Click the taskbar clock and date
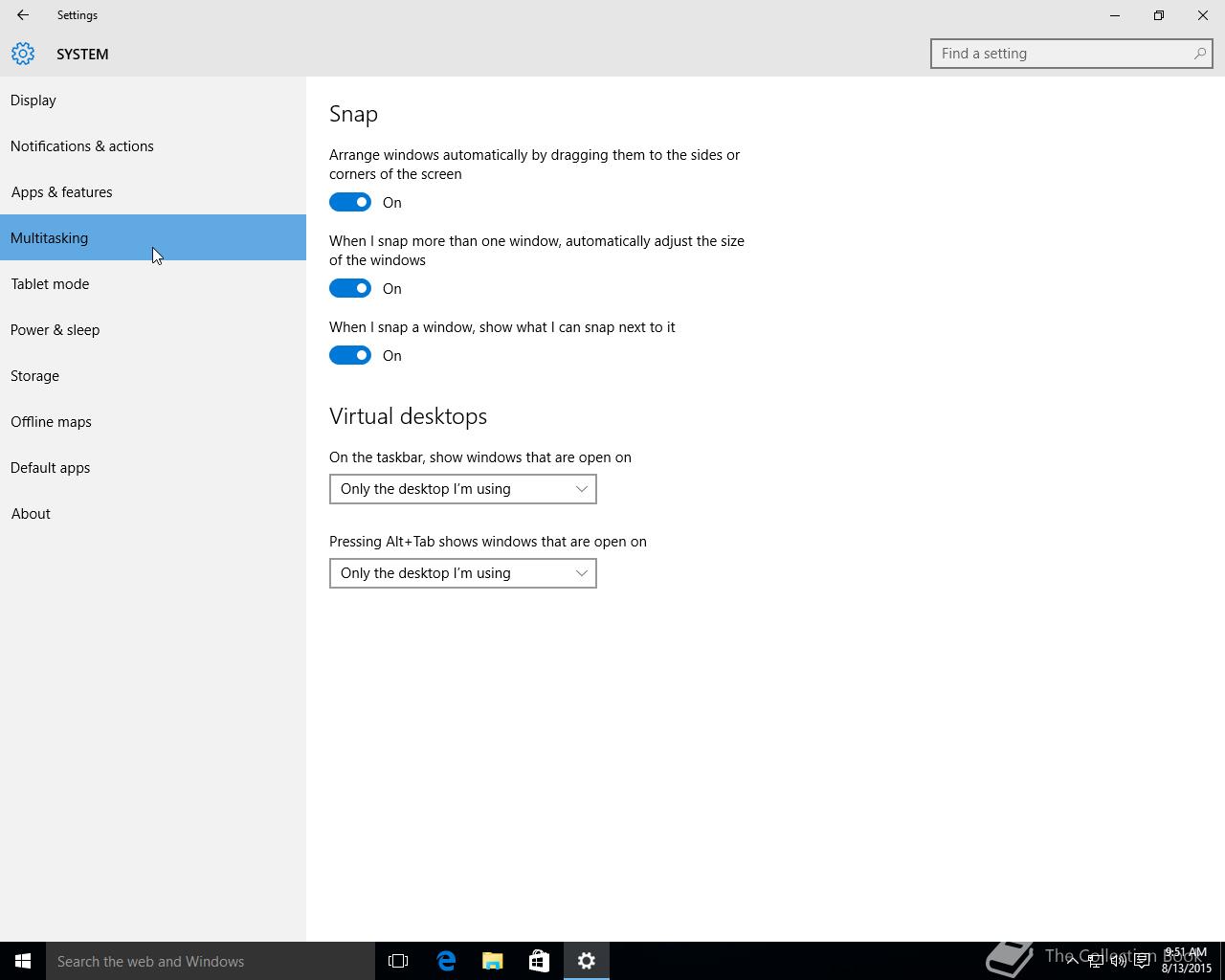The width and height of the screenshot is (1225, 980). [x=1187, y=961]
